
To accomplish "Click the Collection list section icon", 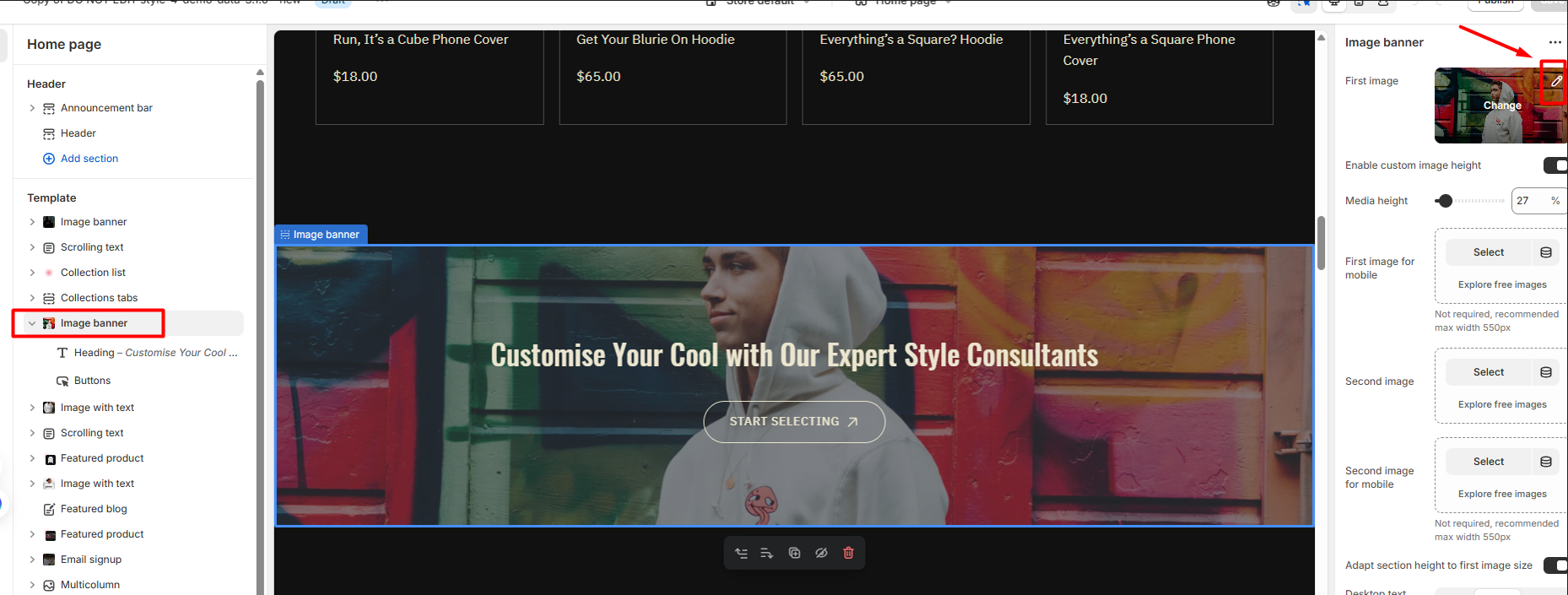I will [49, 273].
